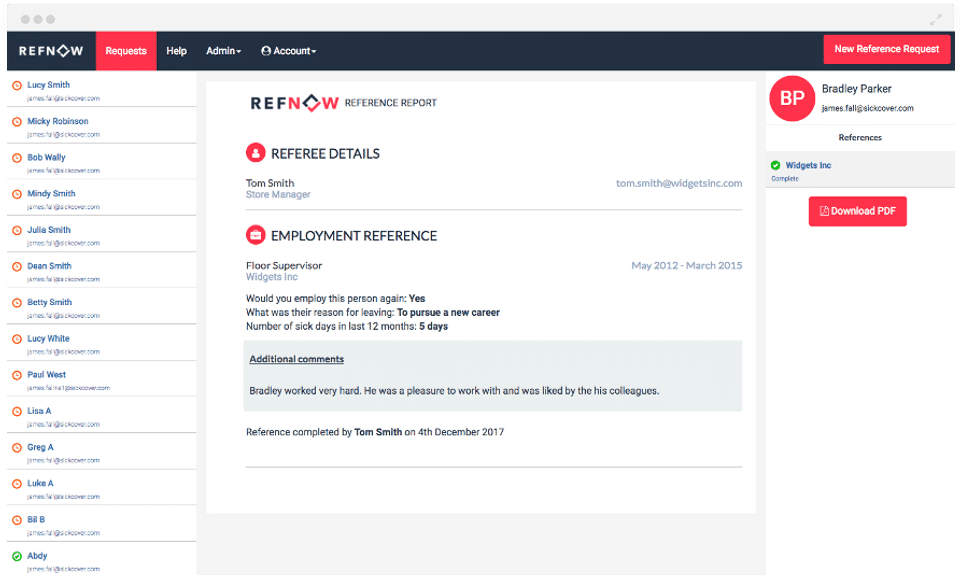Click james.fall@sickcover.com under Bradley Parker

(868, 108)
